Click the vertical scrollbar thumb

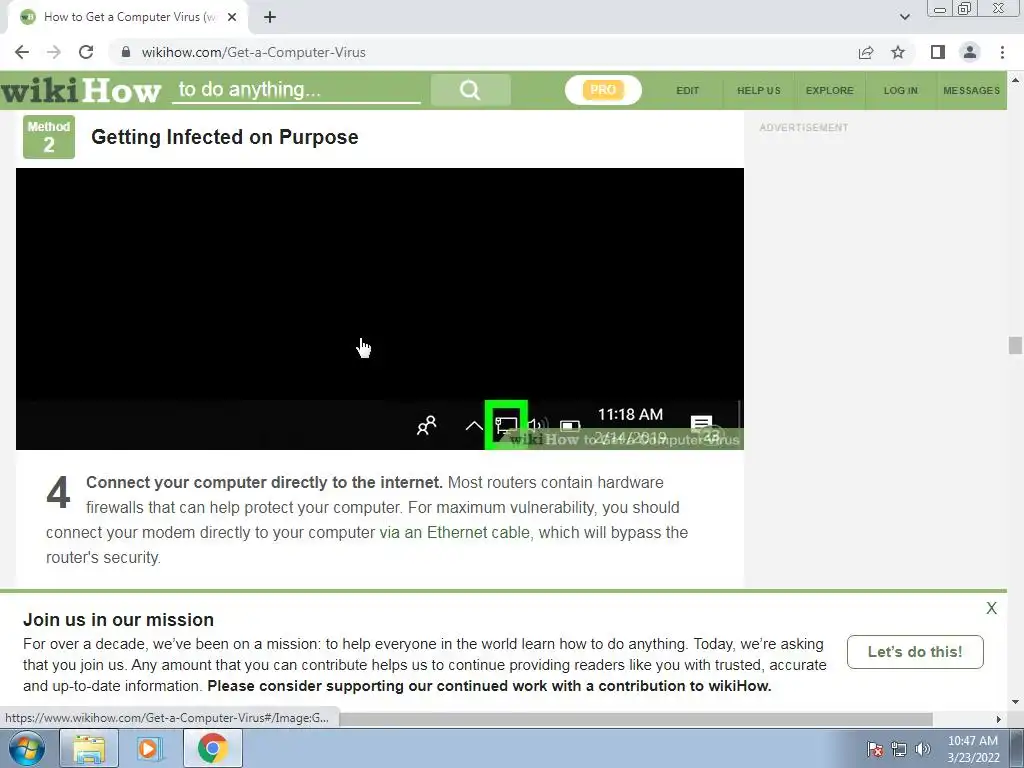1015,345
